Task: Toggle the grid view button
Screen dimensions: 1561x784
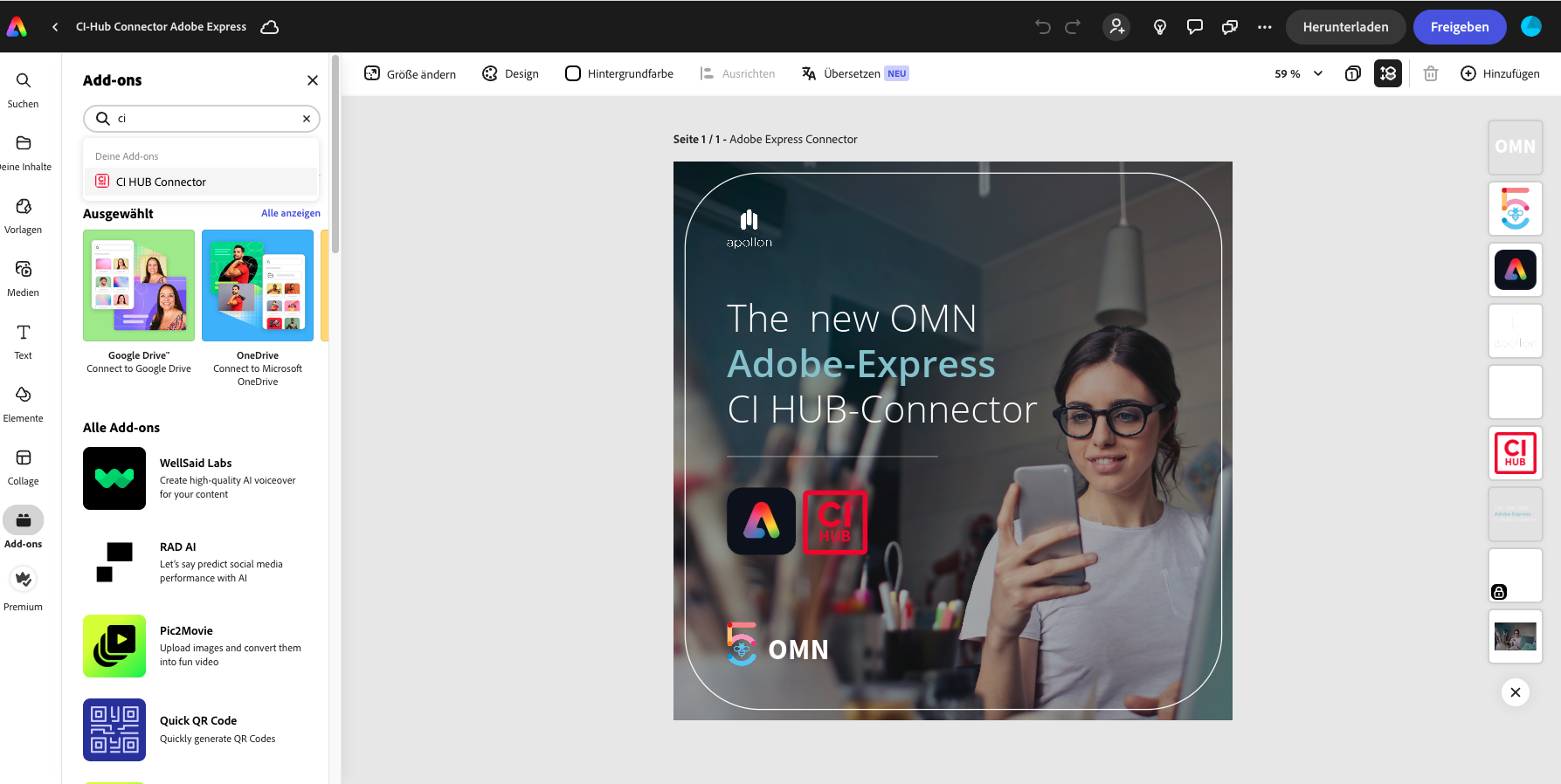Action: [1388, 74]
